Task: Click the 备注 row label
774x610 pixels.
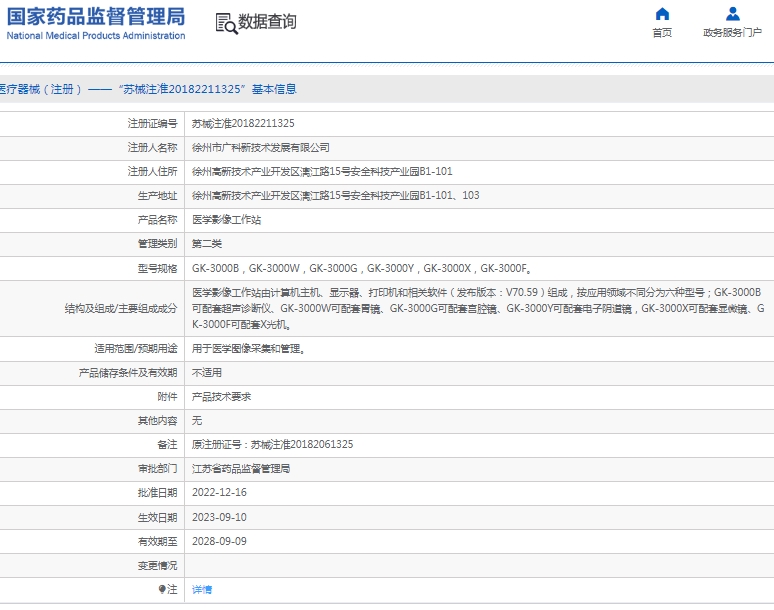Action: point(167,445)
